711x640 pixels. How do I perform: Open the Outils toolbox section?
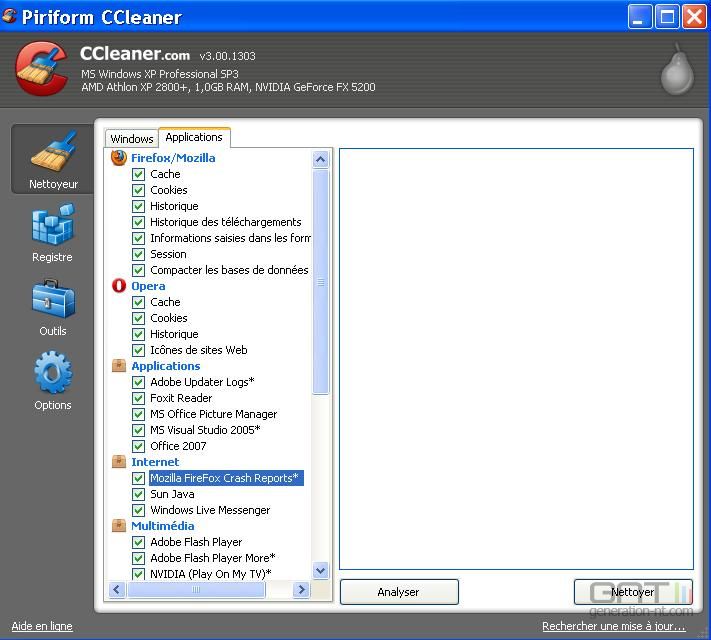pyautogui.click(x=53, y=308)
